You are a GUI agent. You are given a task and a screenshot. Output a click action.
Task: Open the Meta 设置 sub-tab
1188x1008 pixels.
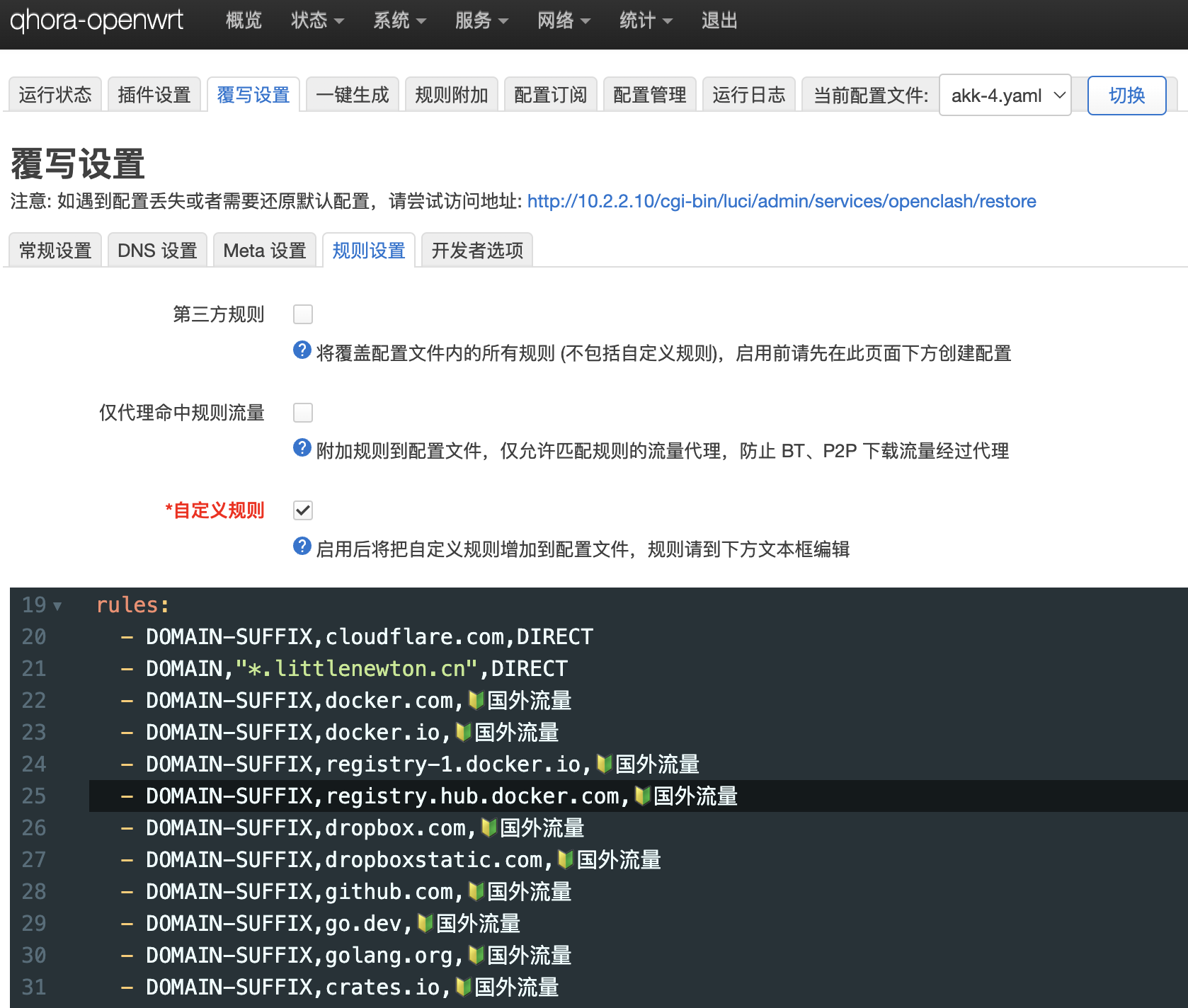tap(265, 251)
